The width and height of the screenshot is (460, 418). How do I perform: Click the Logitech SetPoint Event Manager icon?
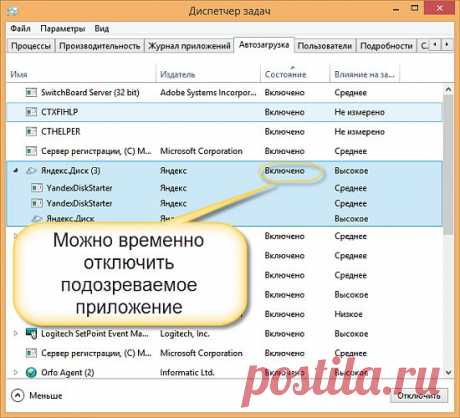point(31,333)
